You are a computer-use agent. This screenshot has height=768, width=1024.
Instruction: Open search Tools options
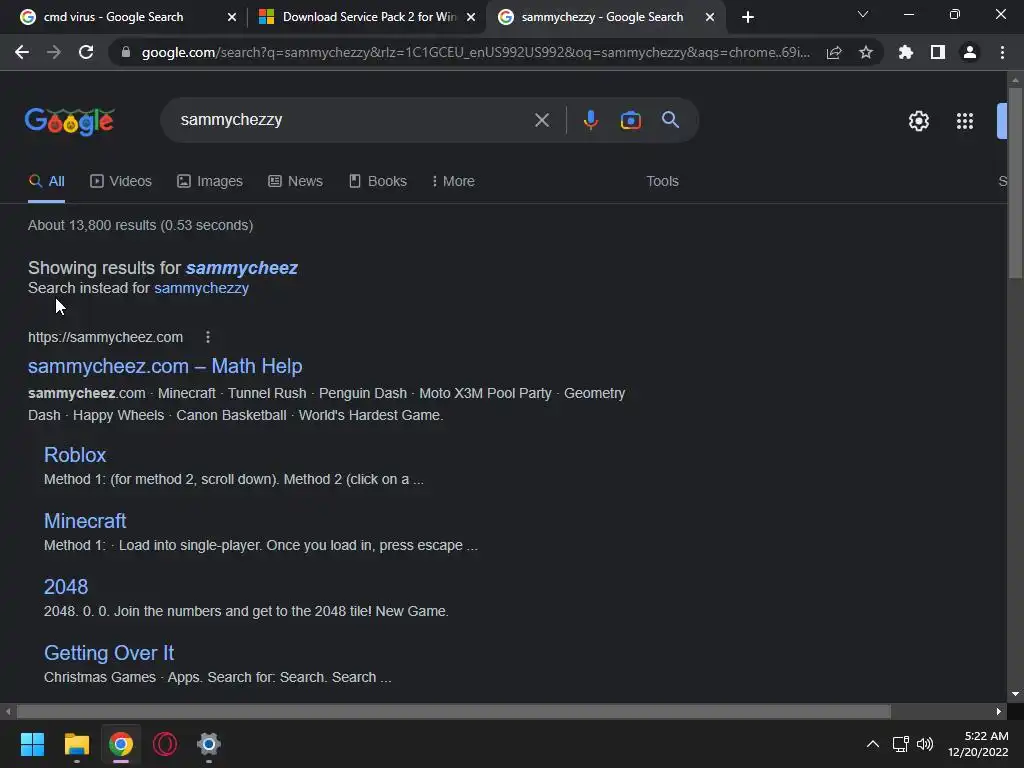tap(662, 181)
